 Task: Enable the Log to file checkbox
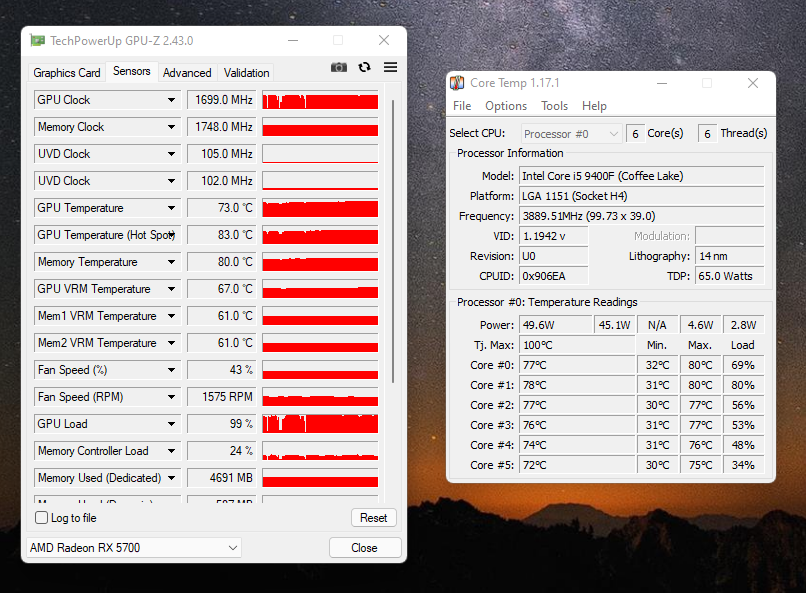(x=42, y=517)
